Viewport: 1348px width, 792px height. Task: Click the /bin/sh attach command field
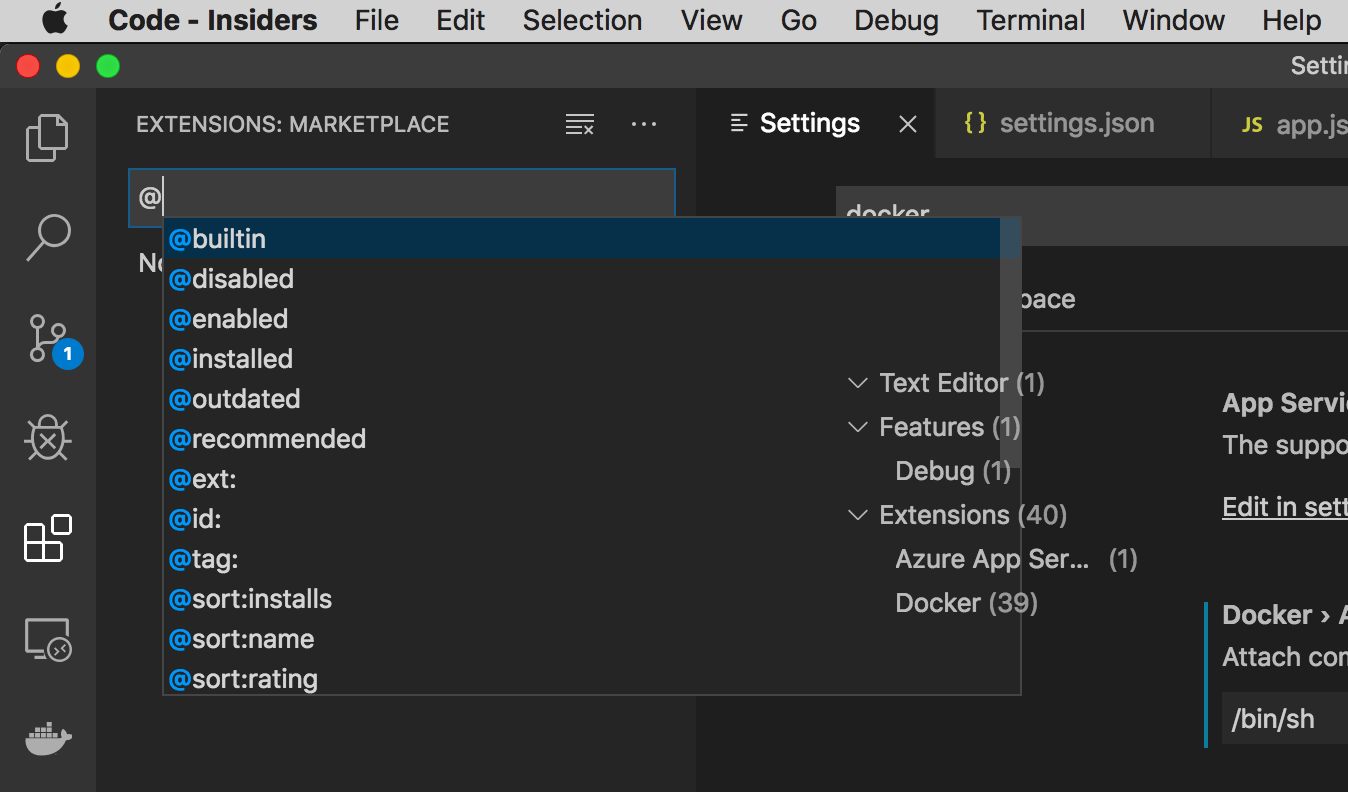1285,719
